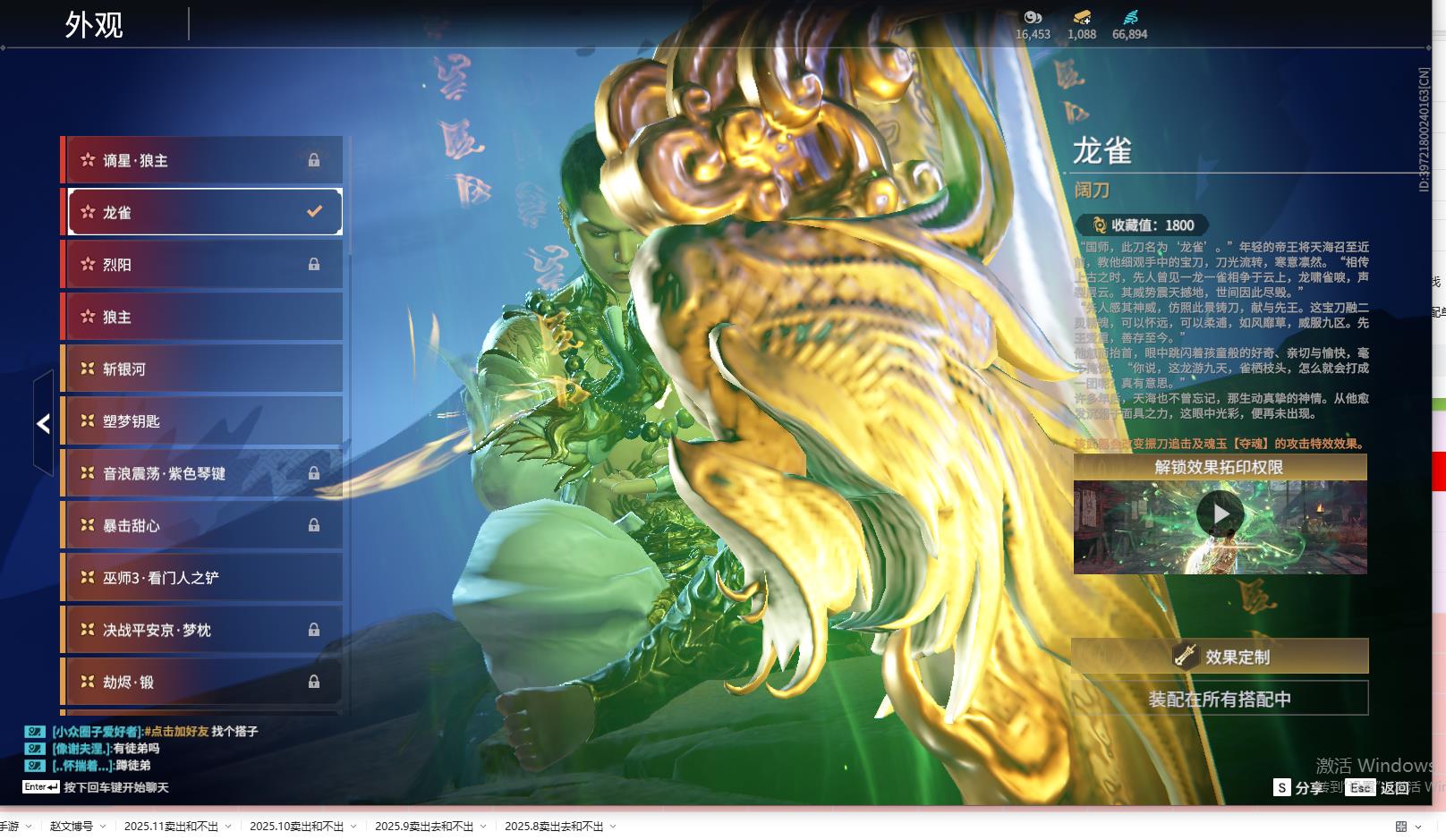Screen dimensions: 1446x840
Task: Select the 塑梦钥匙 skin entry
Action: coord(202,421)
